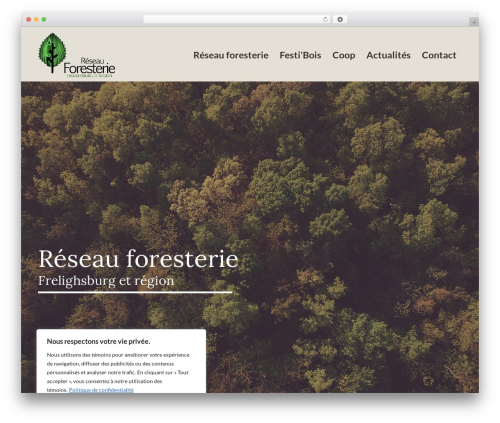This screenshot has width=500, height=423.
Task: Open the Politique de confidentialité link
Action: coord(101,390)
